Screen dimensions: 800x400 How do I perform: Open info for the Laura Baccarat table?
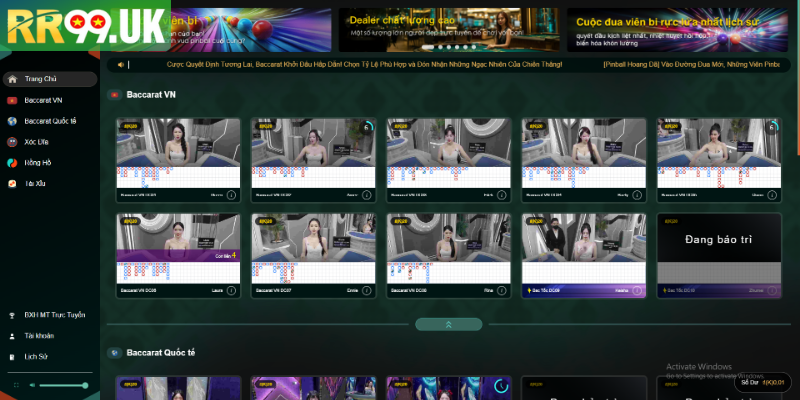(231, 291)
